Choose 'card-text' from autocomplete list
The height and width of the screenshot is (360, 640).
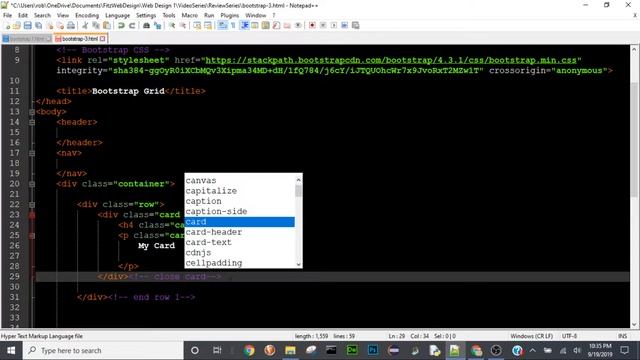tap(240, 242)
